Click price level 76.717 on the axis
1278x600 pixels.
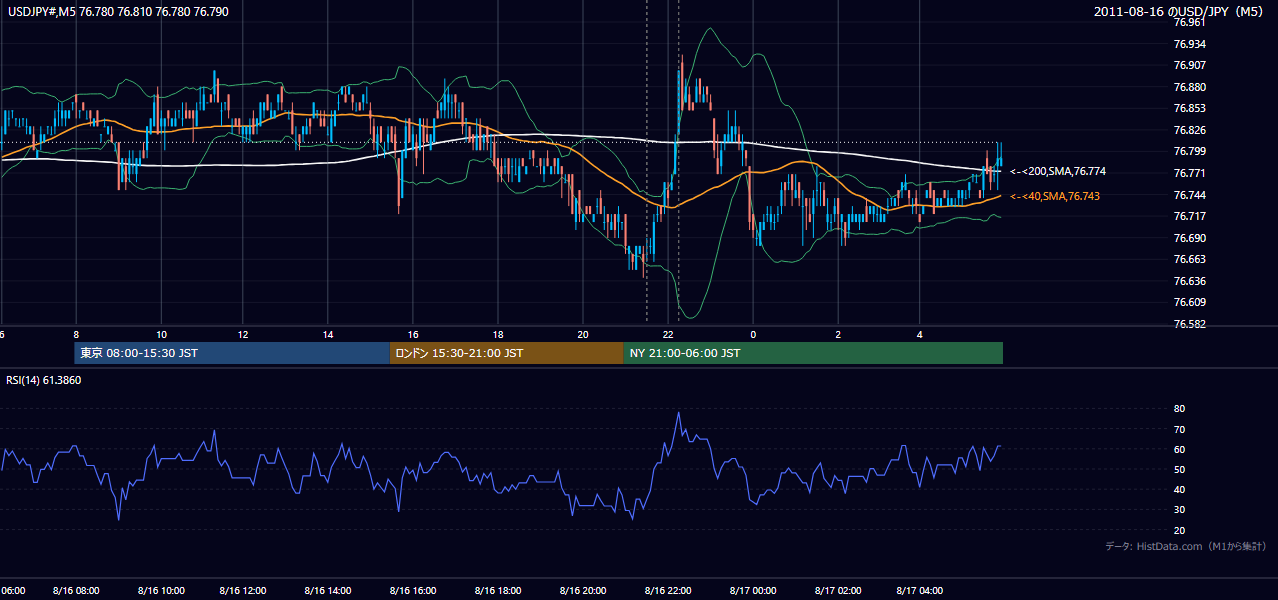pyautogui.click(x=1189, y=216)
